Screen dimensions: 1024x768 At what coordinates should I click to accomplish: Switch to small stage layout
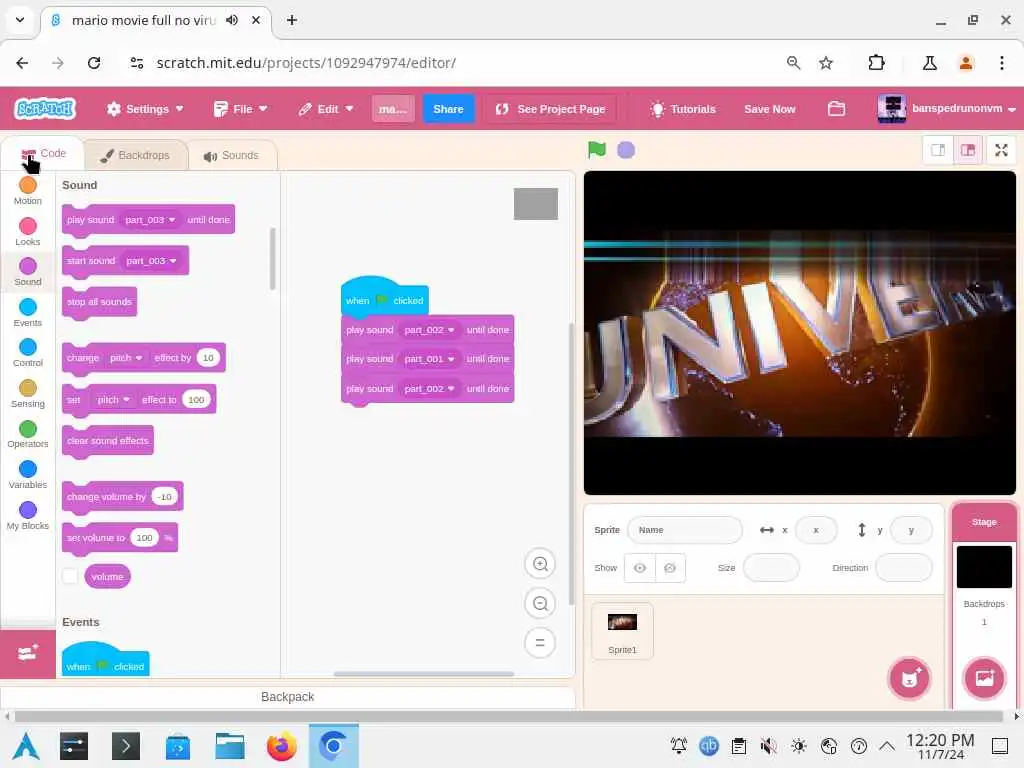(938, 150)
